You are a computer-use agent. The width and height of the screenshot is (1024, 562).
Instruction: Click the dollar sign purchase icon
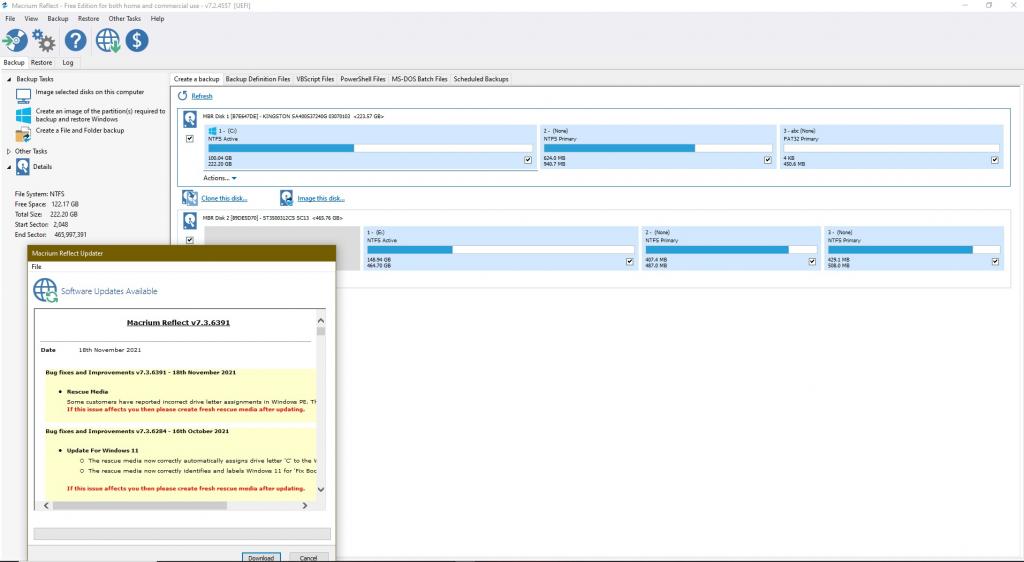136,40
